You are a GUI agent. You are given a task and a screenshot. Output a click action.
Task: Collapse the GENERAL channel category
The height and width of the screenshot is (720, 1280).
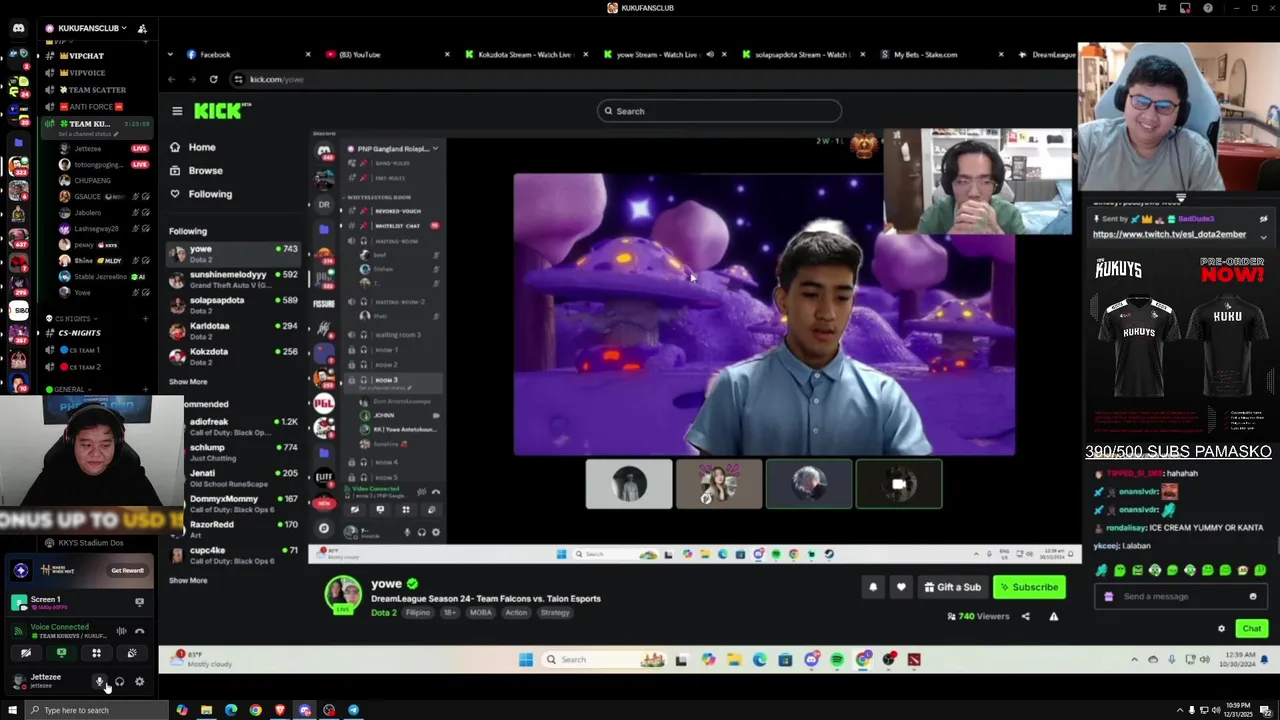pyautogui.click(x=66, y=389)
